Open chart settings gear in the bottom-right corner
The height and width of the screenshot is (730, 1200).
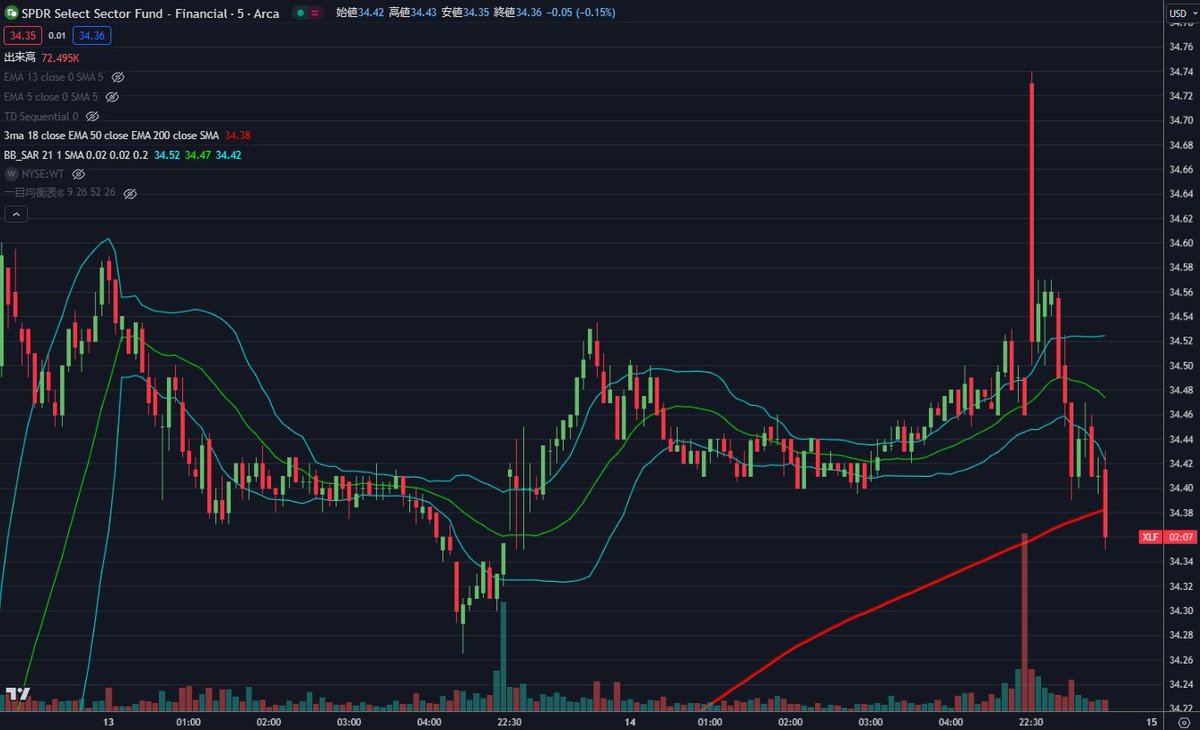tap(1183, 721)
